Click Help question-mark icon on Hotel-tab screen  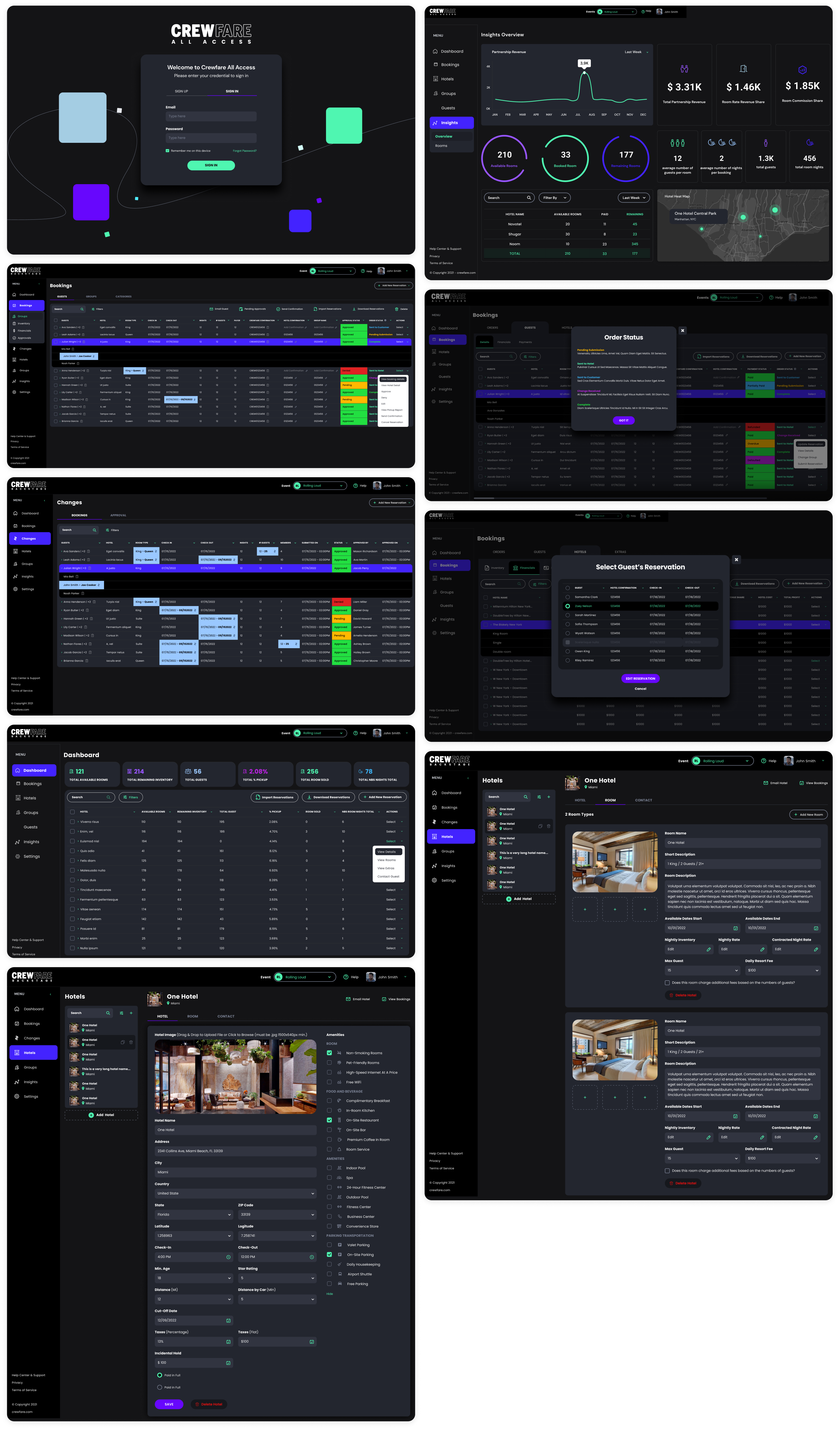point(346,977)
